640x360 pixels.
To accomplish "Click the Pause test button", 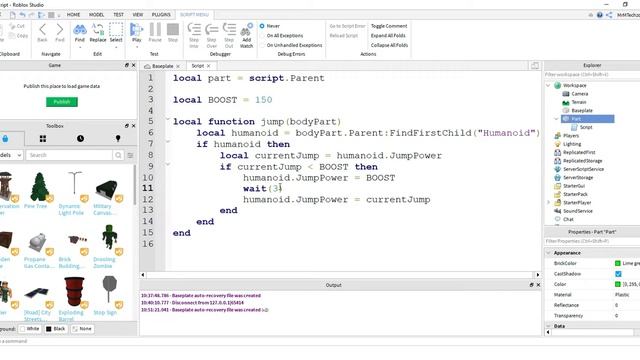I will (155, 30).
